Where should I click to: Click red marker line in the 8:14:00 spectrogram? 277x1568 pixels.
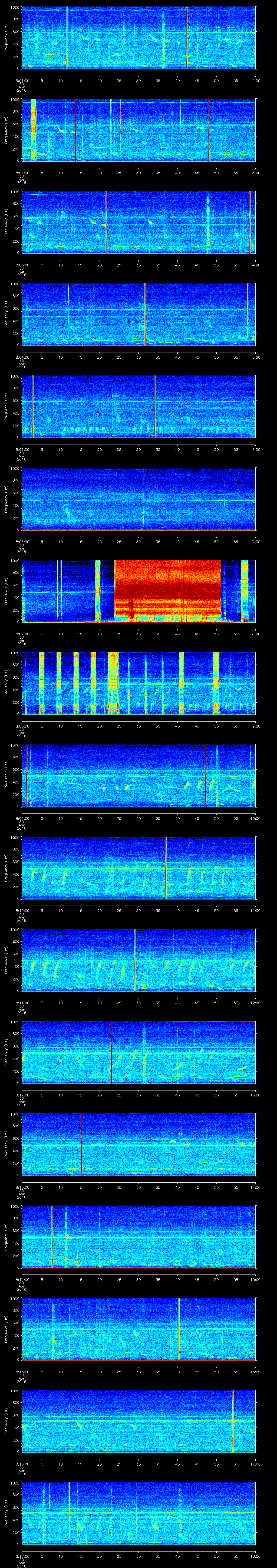coord(52,1237)
